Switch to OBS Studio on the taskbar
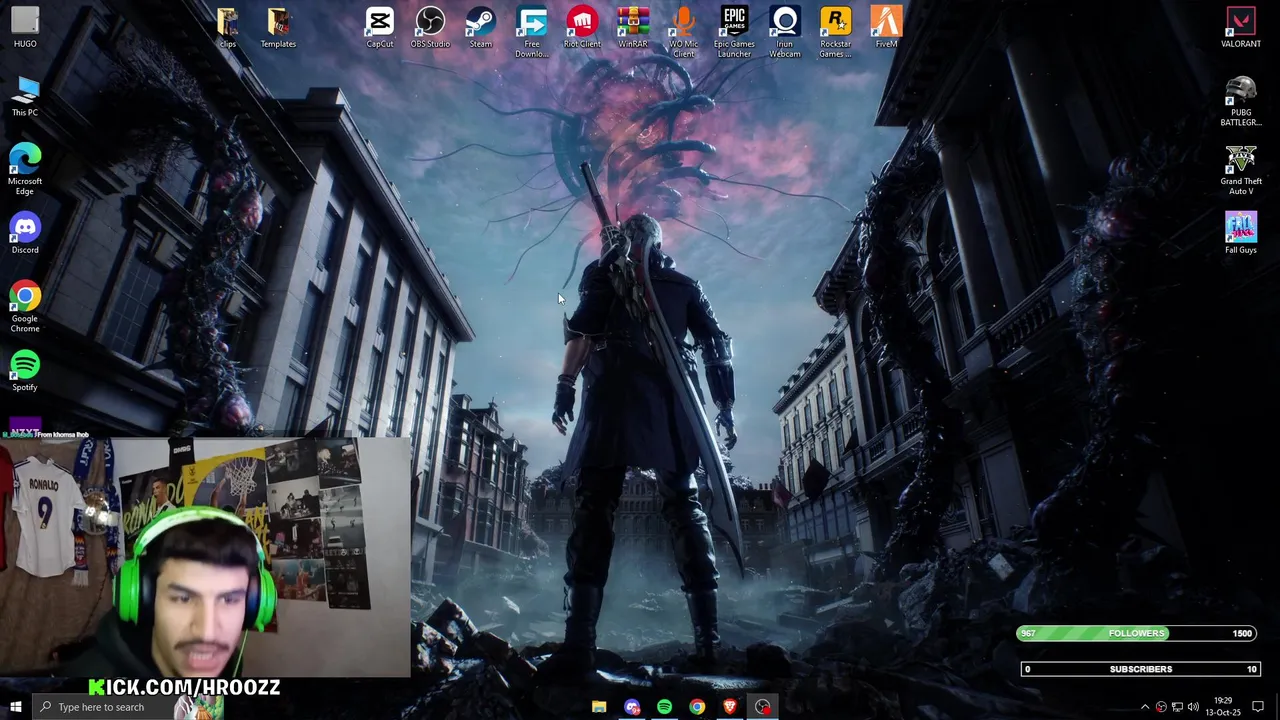Screen dimensions: 1280x720 point(763,707)
